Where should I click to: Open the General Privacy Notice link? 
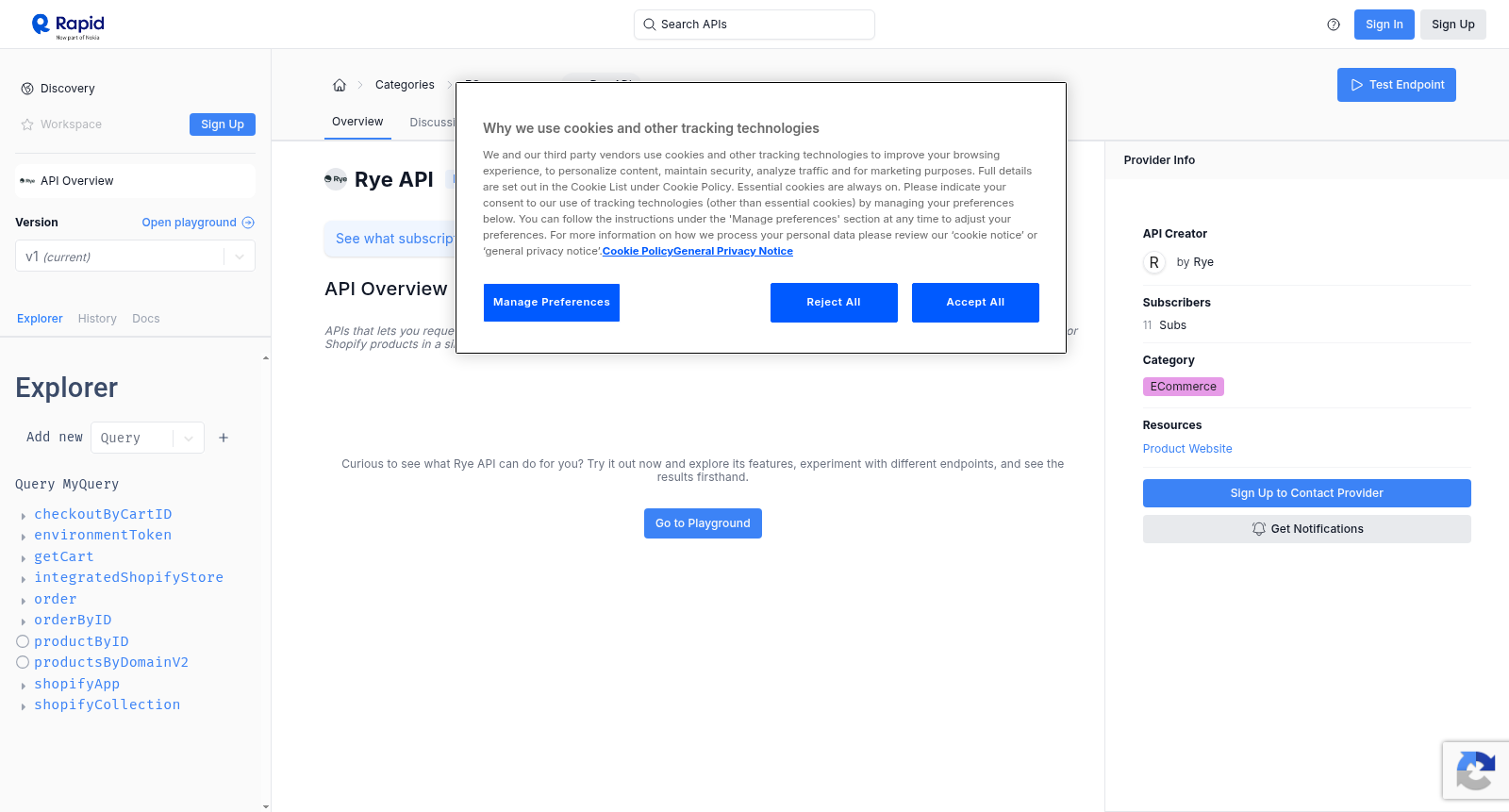(x=733, y=251)
